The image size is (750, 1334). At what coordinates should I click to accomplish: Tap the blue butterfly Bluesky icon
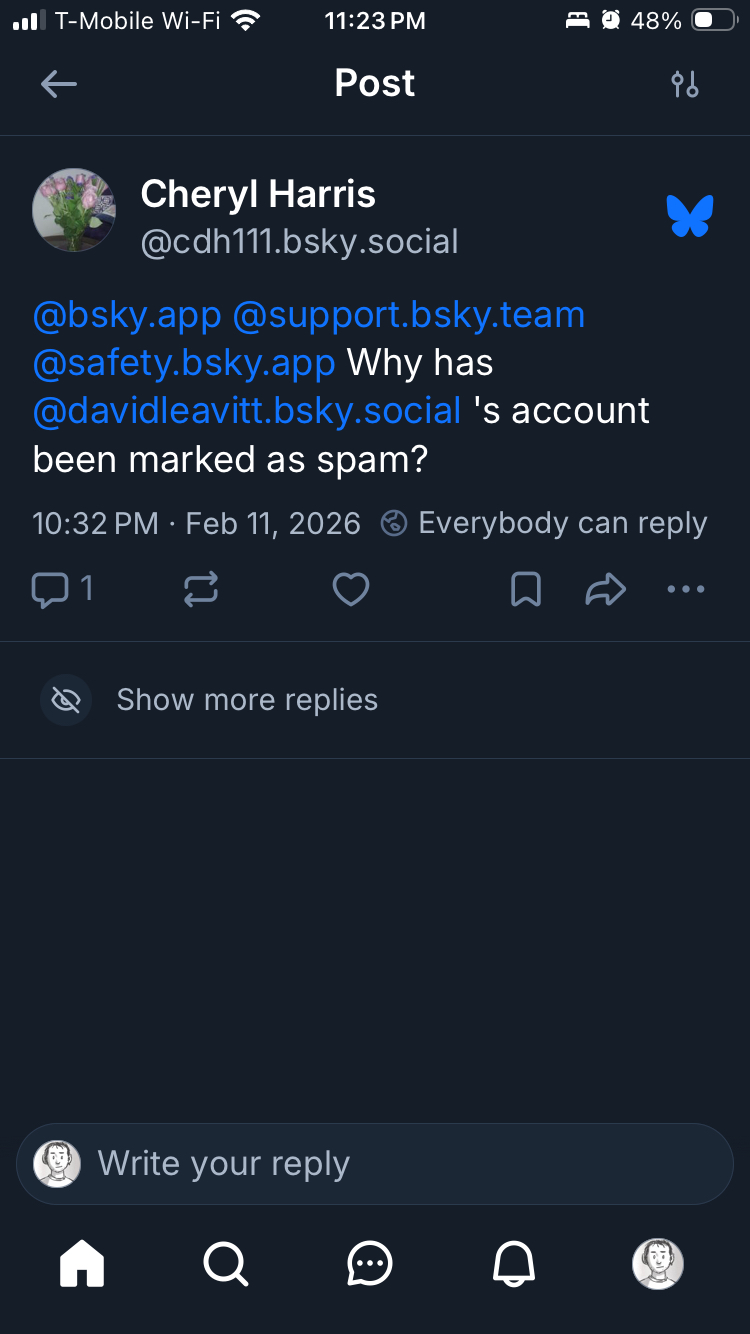click(x=690, y=216)
